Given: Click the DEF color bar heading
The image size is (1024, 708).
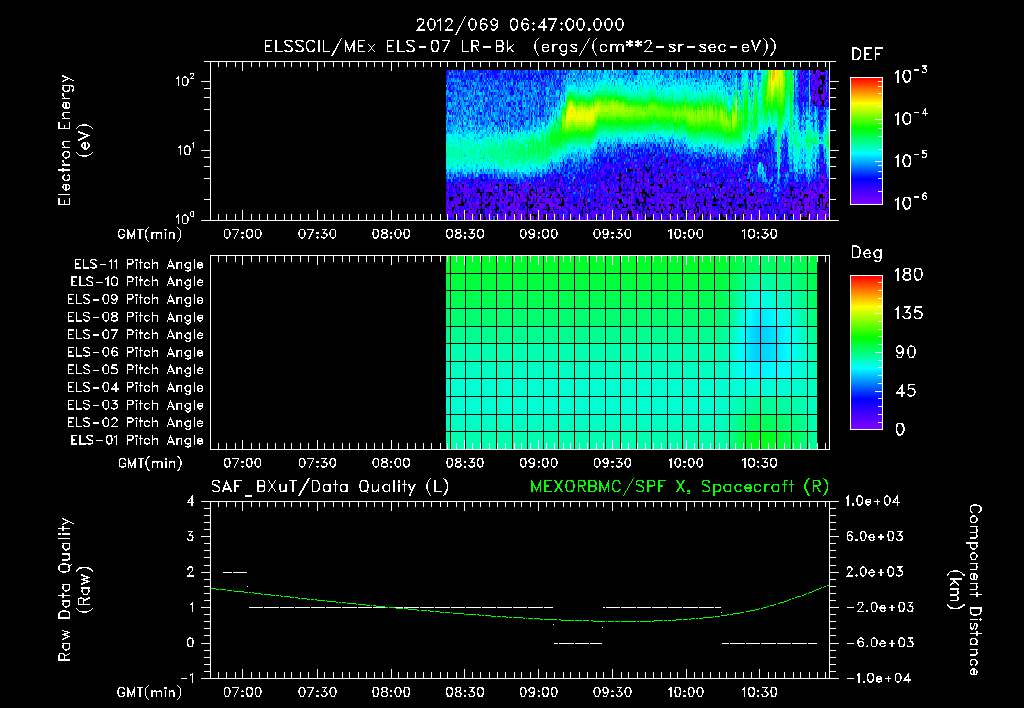Looking at the screenshot, I should pyautogui.click(x=867, y=55).
